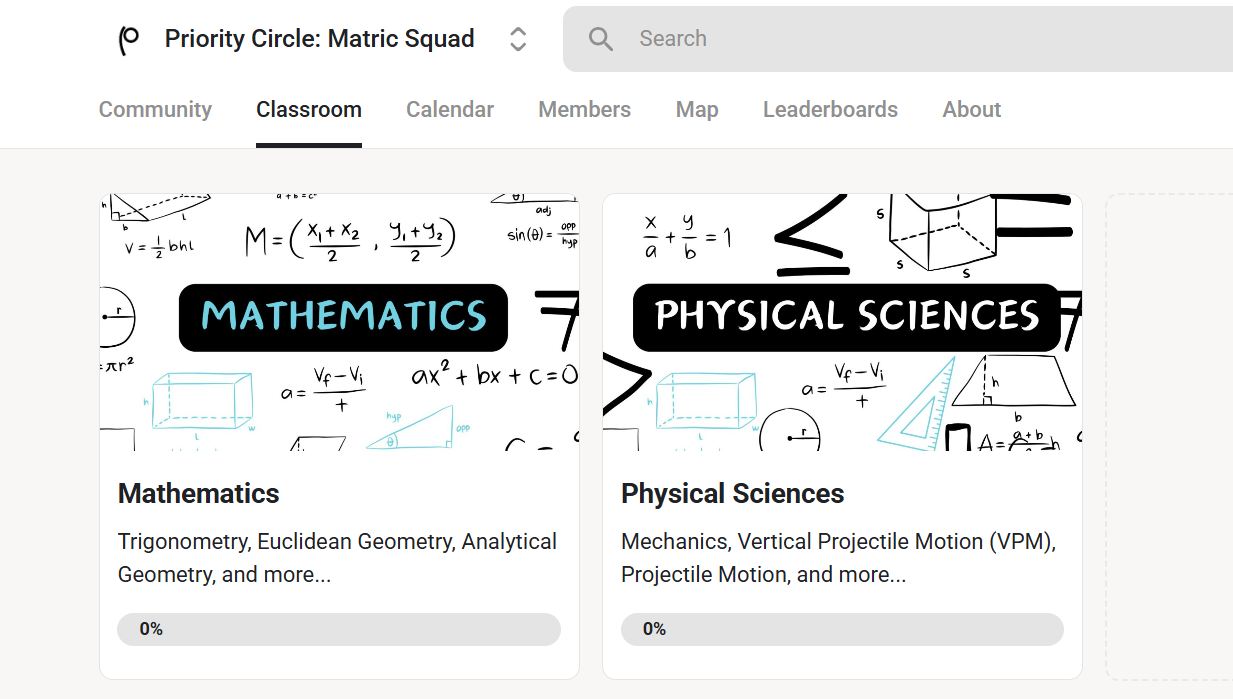Expand the group switcher chevron arrows
The height and width of the screenshot is (699, 1233).
point(518,39)
